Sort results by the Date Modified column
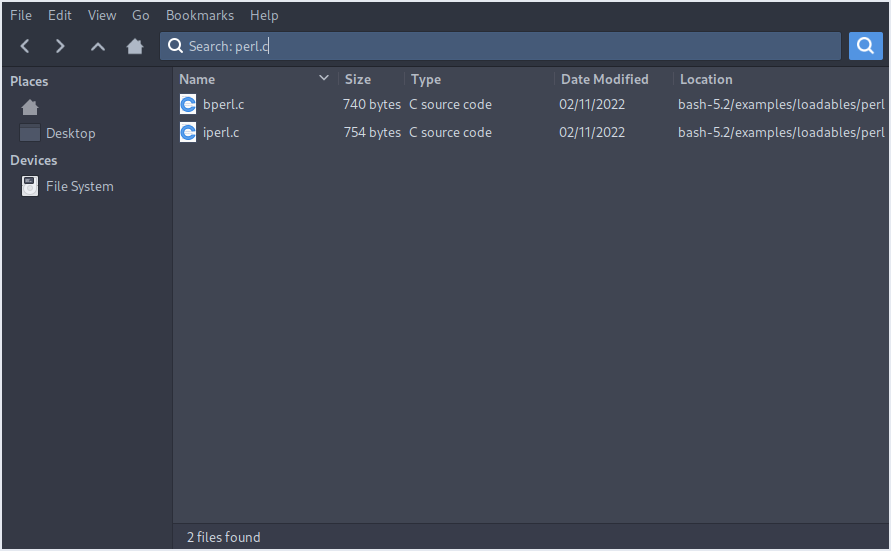 click(x=605, y=80)
